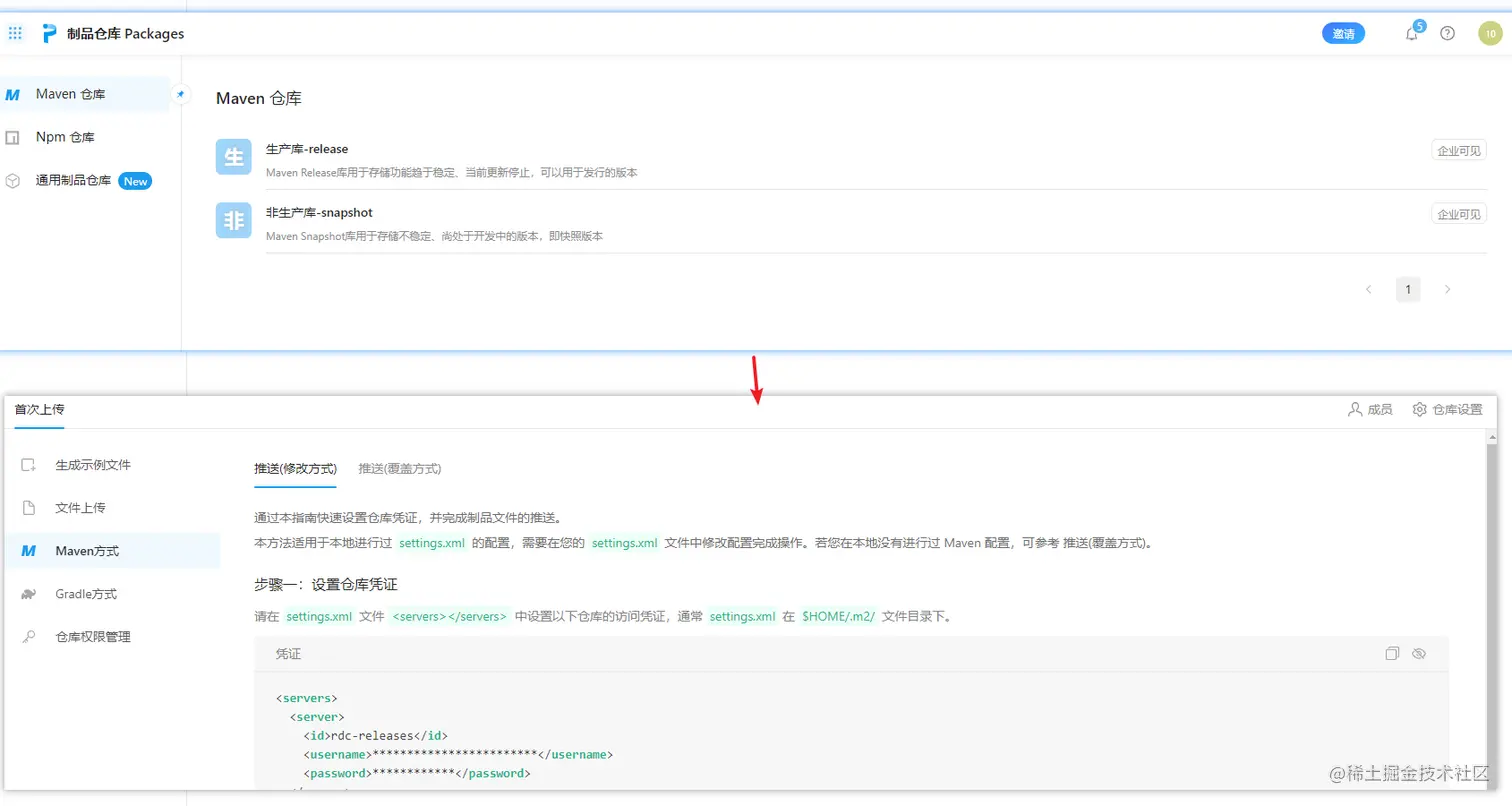Click 非生产库-snapshot description text

tap(434, 237)
